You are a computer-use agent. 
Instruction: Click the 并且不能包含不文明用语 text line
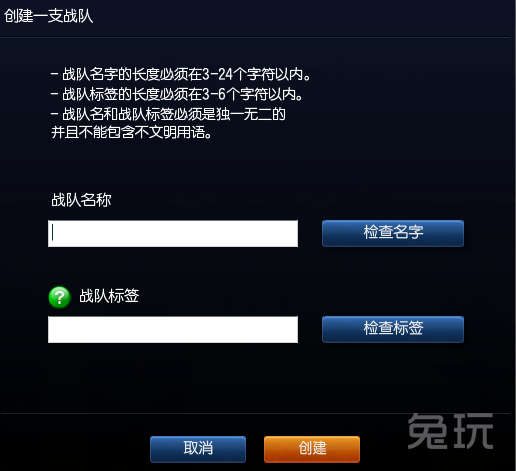[x=131, y=132]
